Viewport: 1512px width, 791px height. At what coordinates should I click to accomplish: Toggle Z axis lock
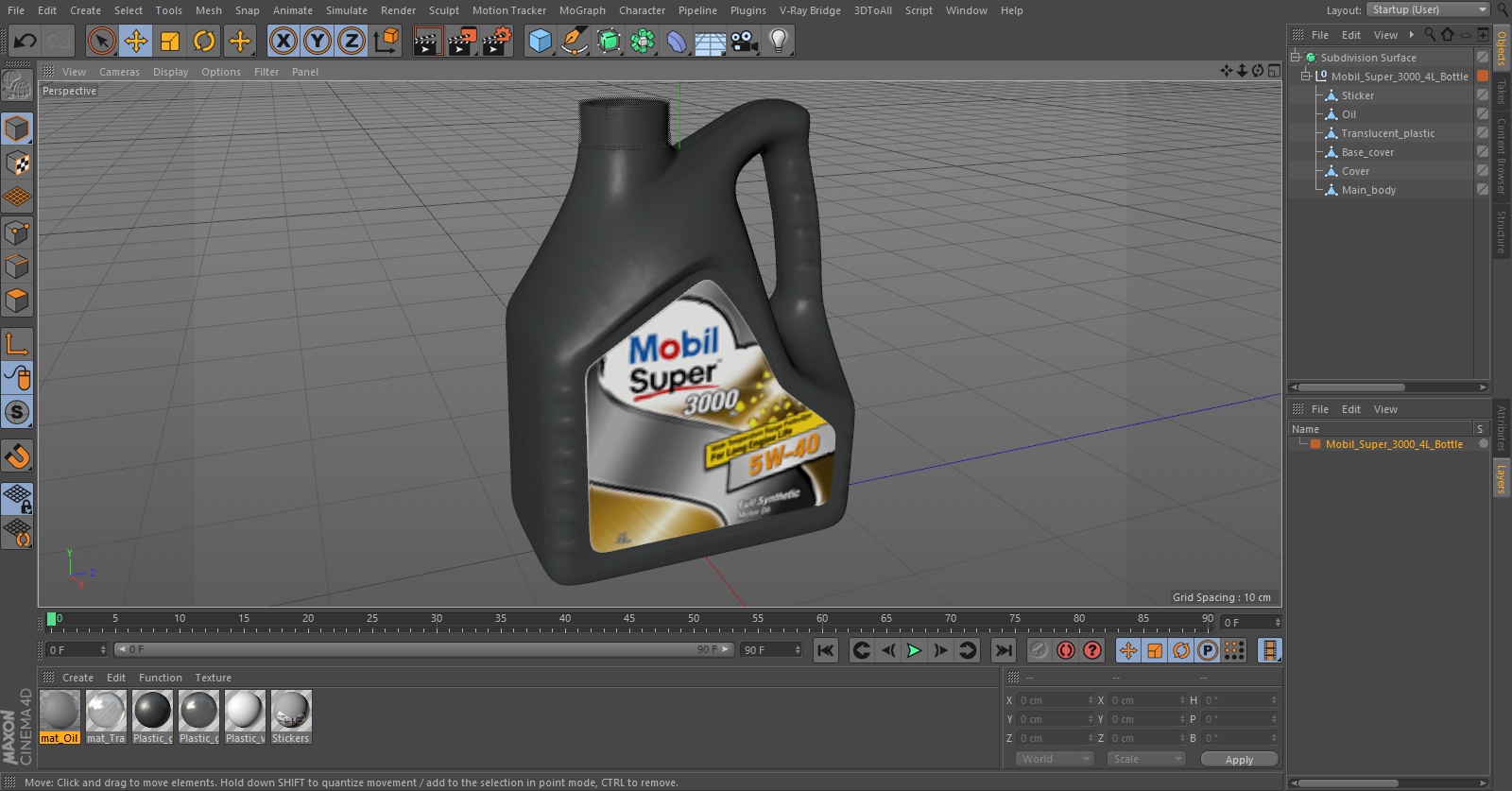pyautogui.click(x=352, y=41)
